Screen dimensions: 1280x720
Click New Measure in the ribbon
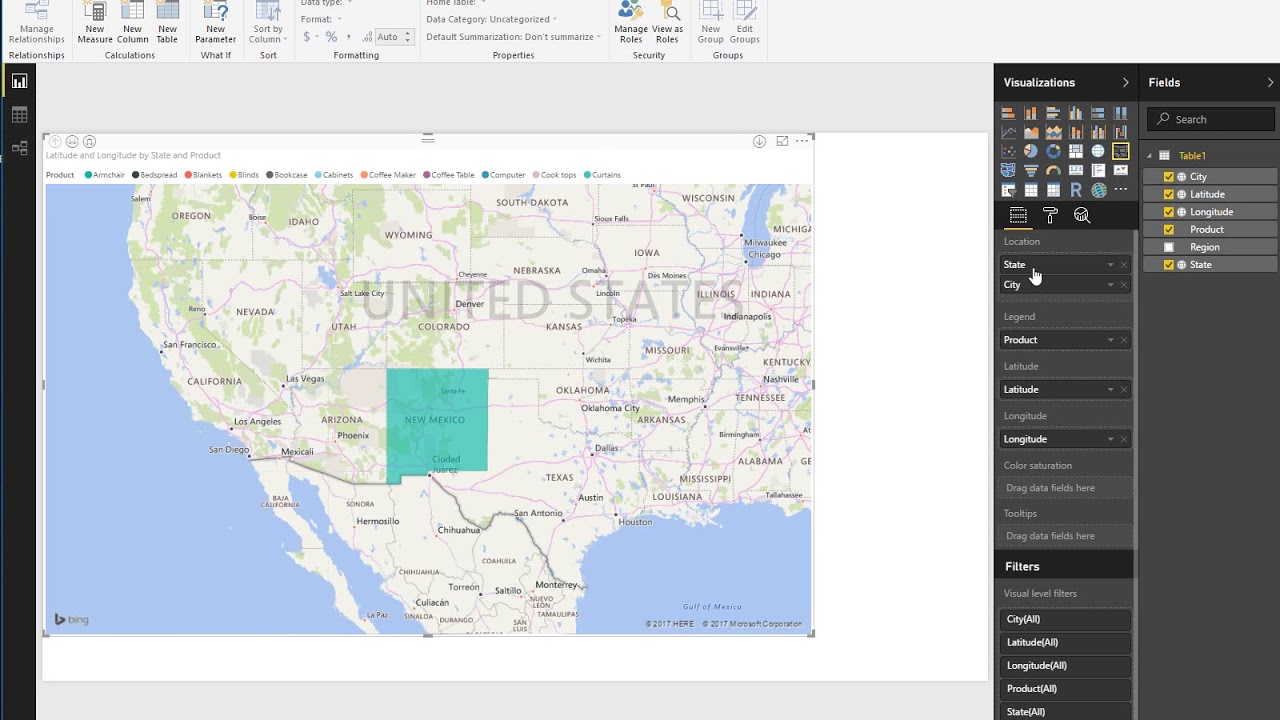(95, 23)
